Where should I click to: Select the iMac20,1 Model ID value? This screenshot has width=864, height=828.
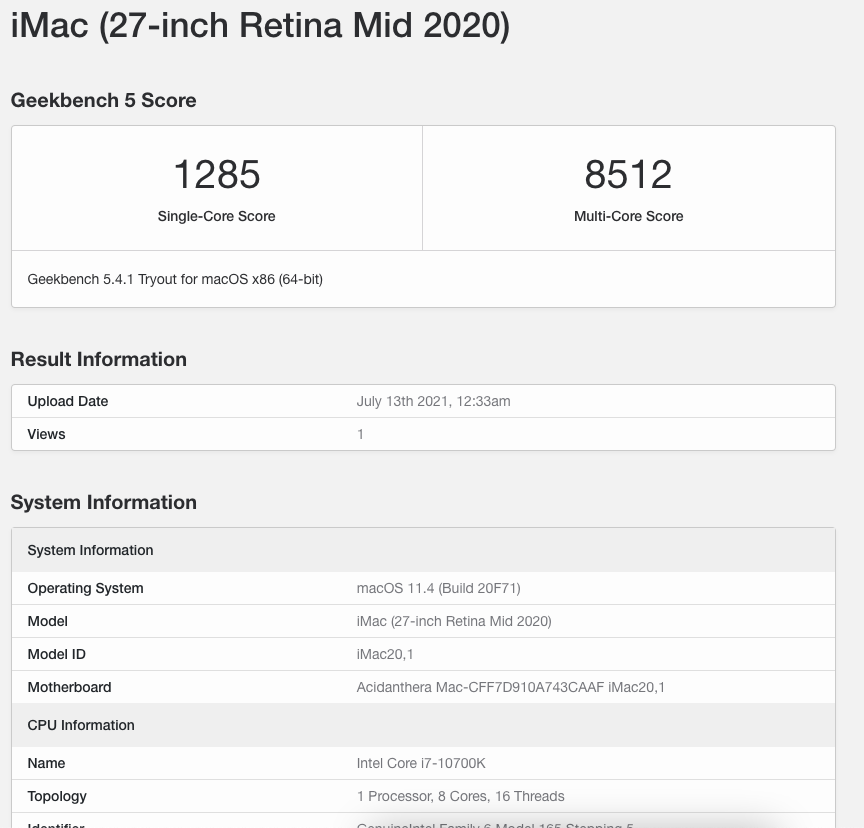(385, 654)
